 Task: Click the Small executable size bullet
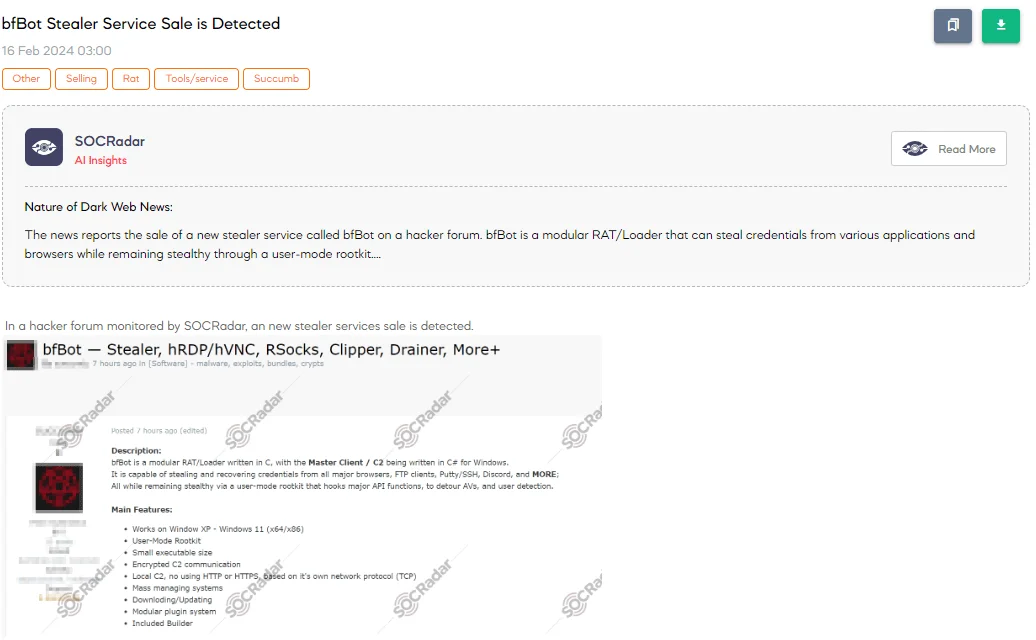[x=172, y=553]
